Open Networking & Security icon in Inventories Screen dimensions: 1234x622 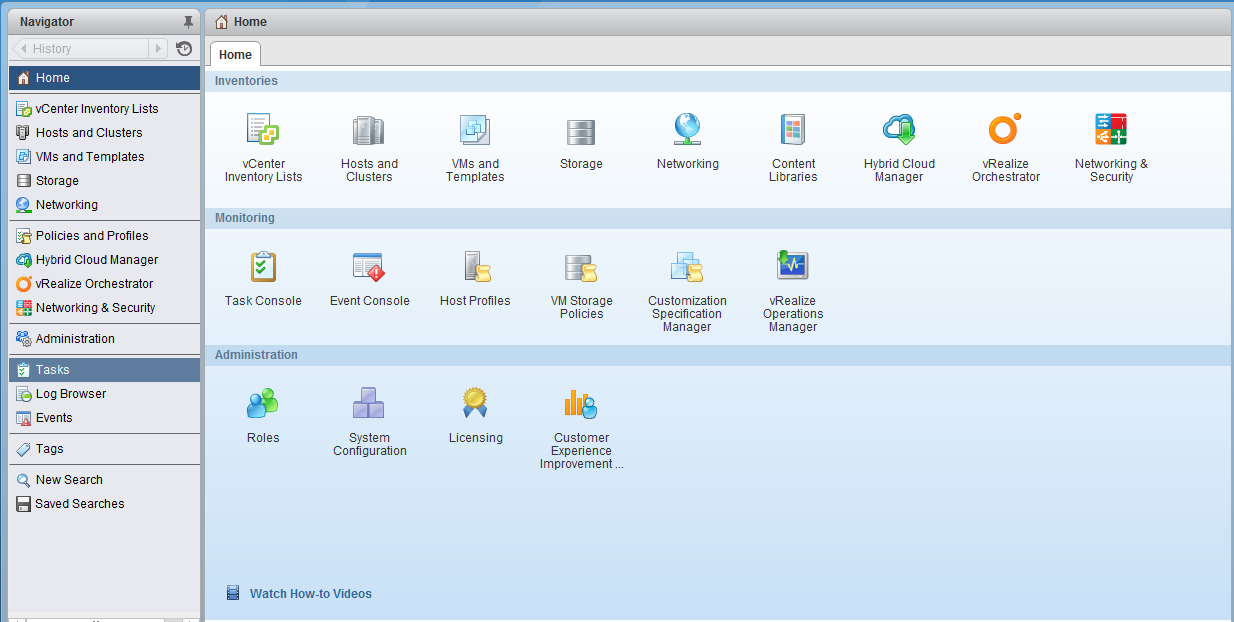click(x=1111, y=130)
